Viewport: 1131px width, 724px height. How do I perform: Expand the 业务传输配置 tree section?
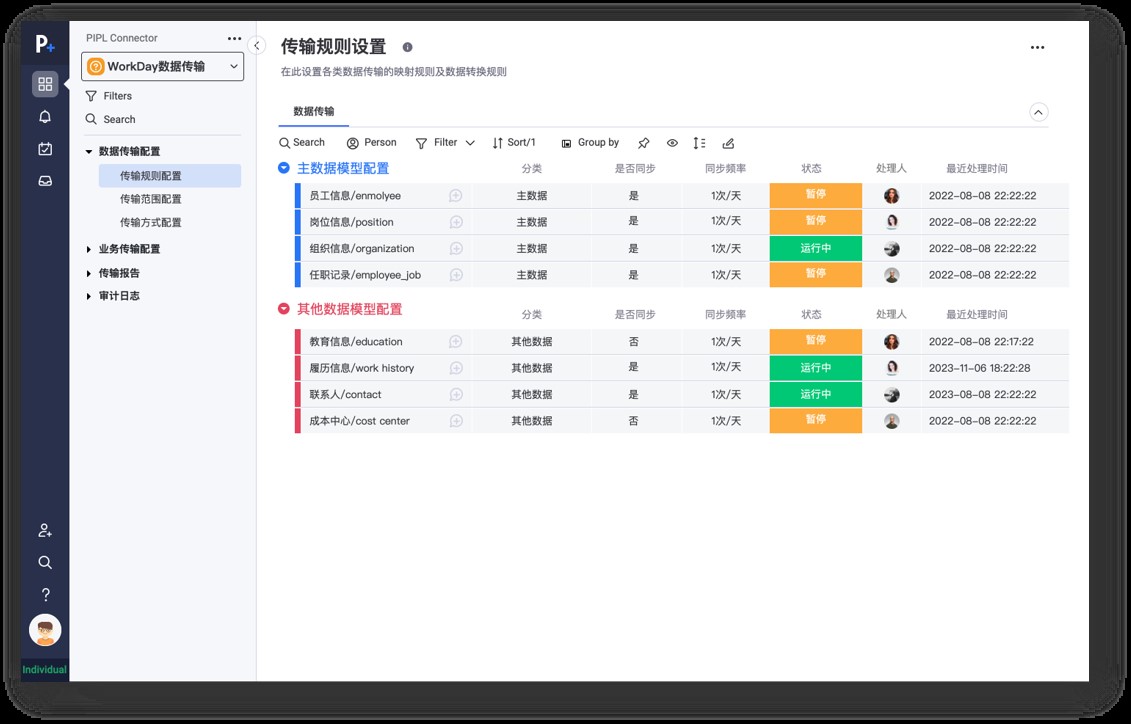coord(89,249)
